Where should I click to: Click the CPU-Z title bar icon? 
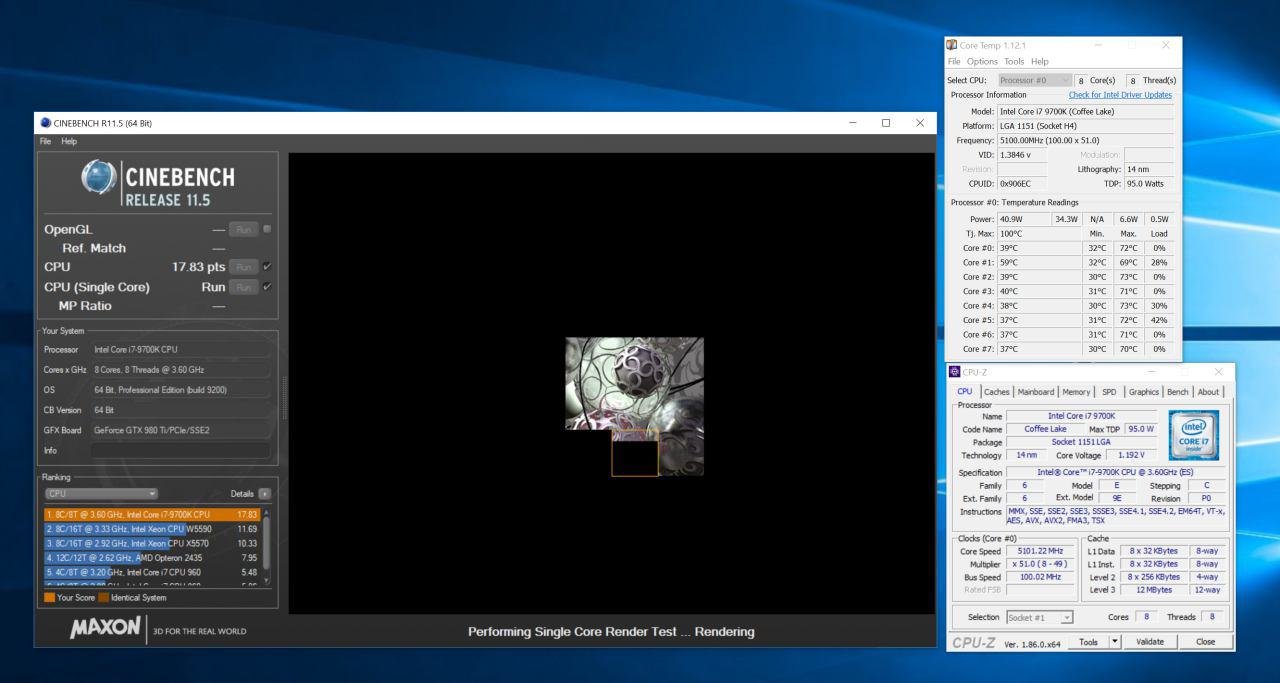(x=956, y=372)
